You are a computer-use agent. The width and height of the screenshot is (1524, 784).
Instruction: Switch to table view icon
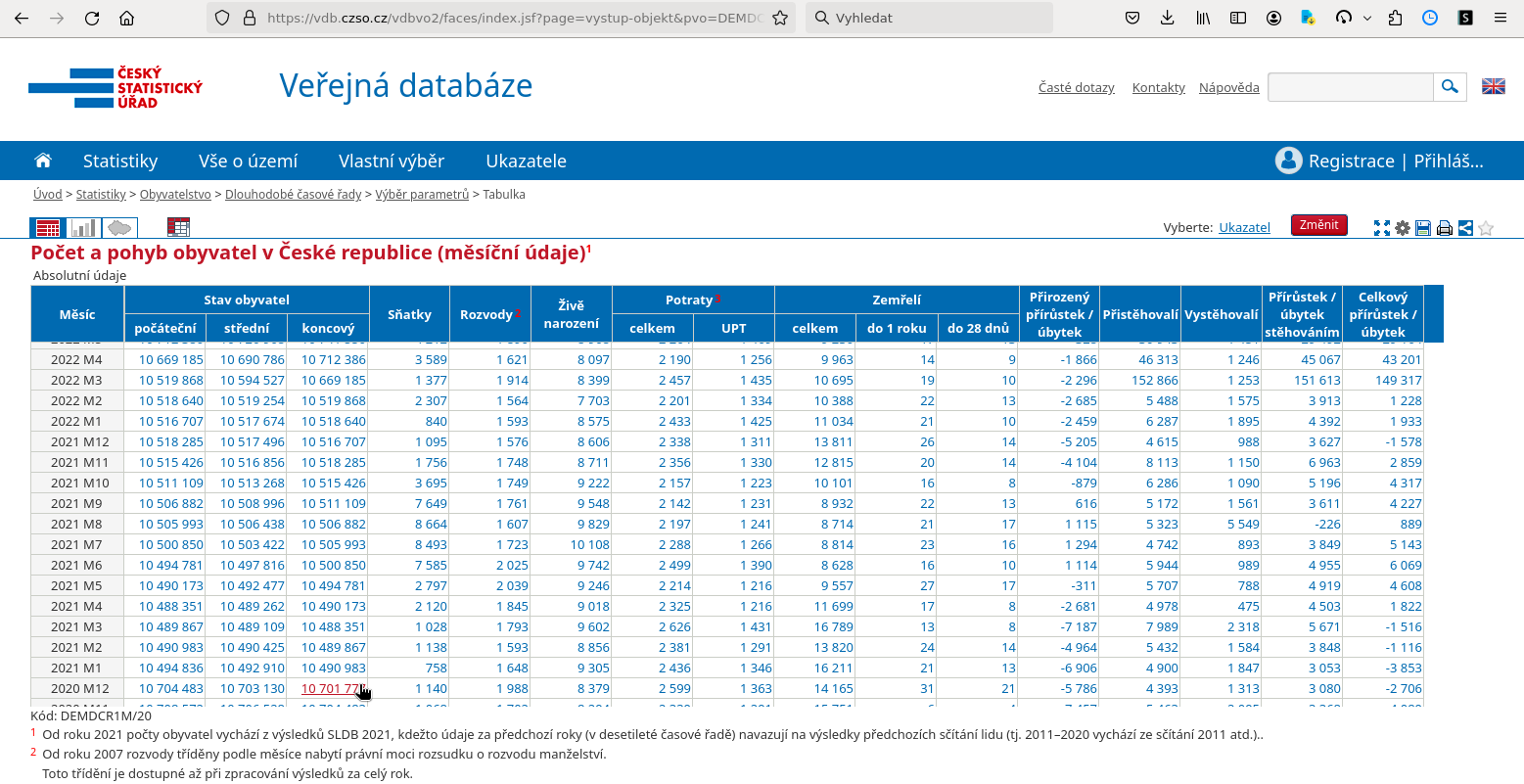(x=48, y=228)
